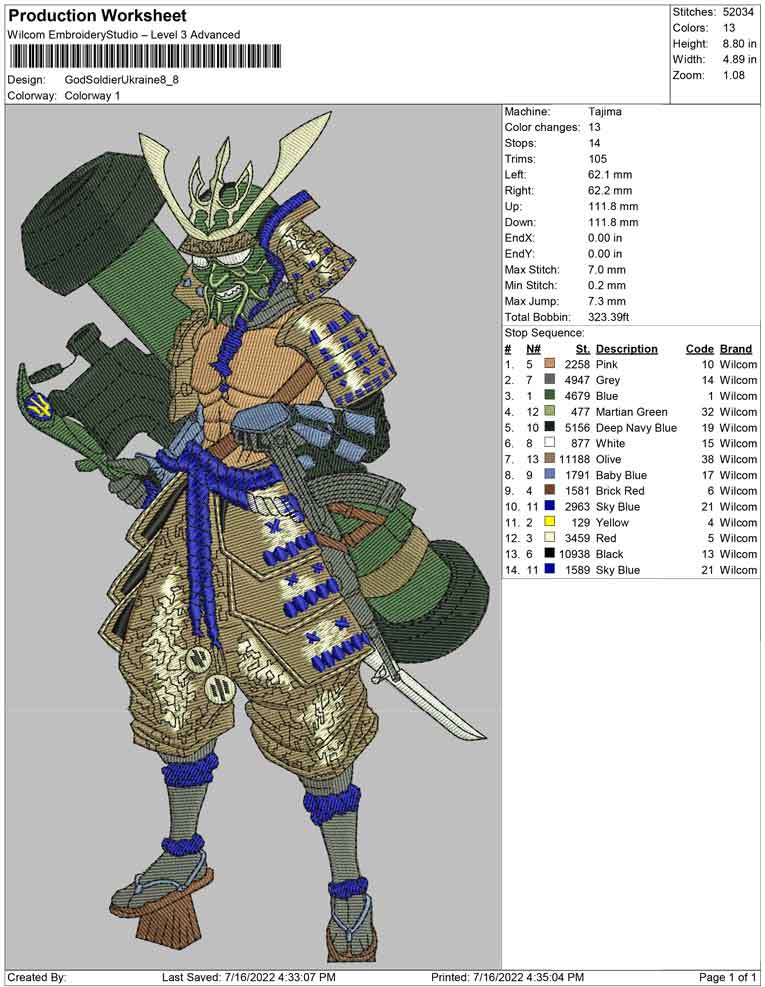Image resolution: width=765 pixels, height=987 pixels.
Task: Select the Brick Red color swatch
Action: [x=550, y=490]
